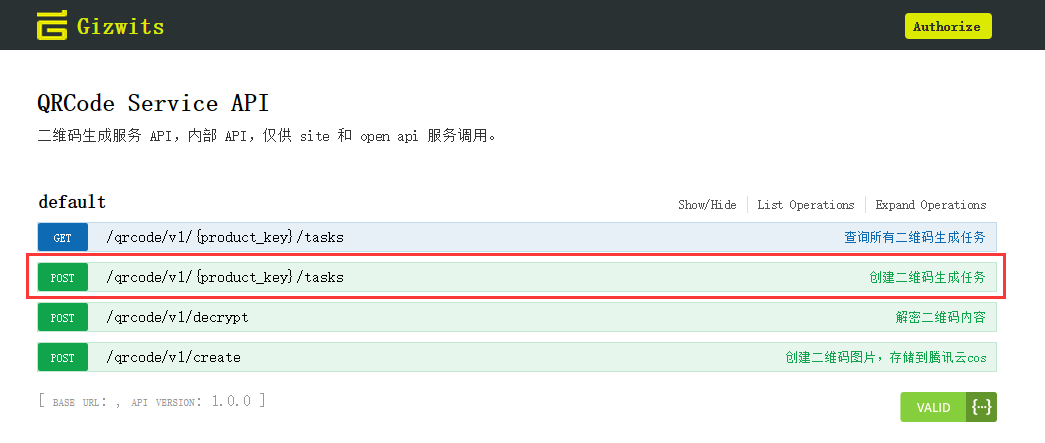Open the /qrcode/v1/decrypt operation
The image size is (1045, 443).
click(x=177, y=317)
